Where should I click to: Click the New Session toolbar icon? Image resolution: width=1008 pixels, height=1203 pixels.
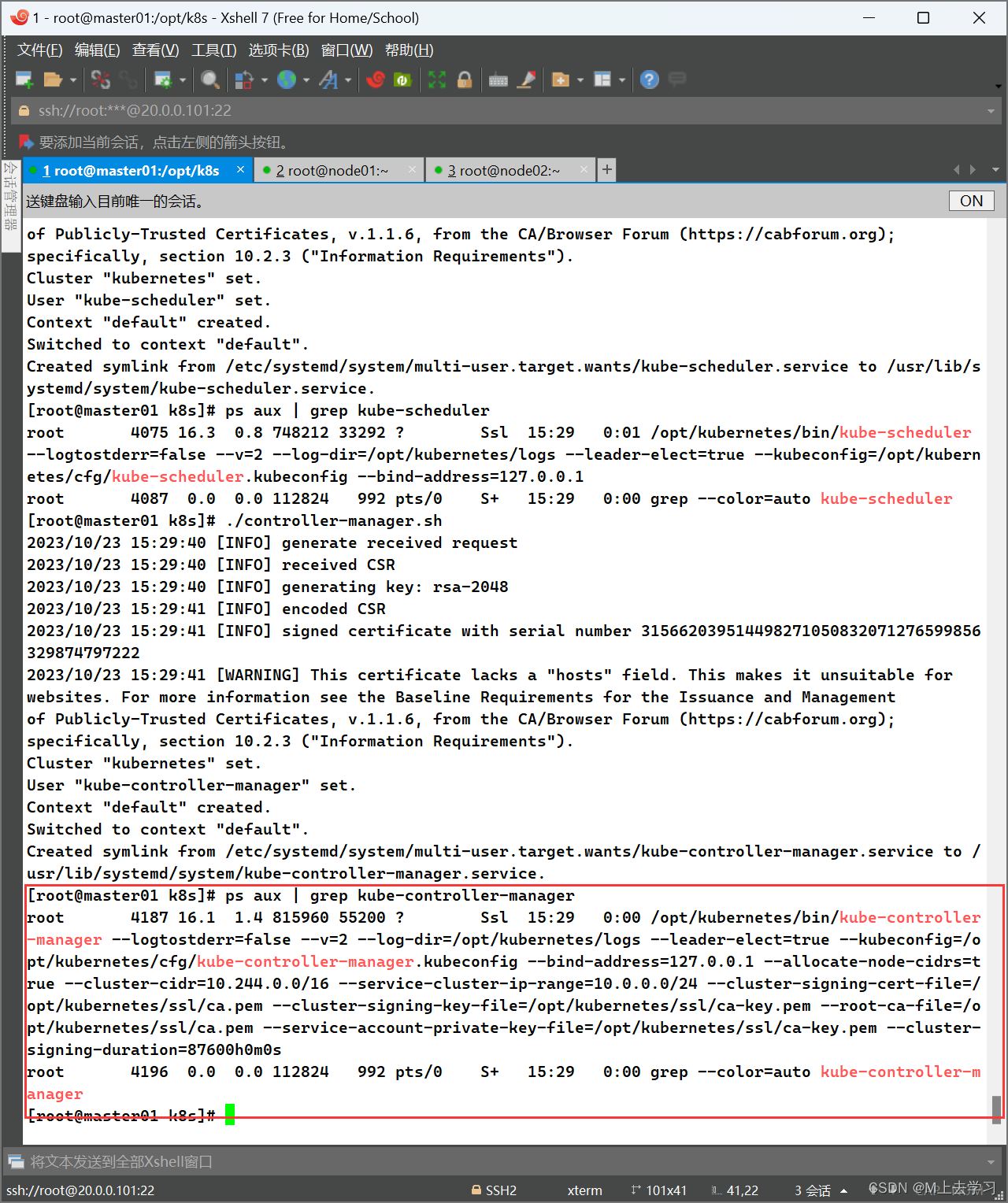[24, 80]
